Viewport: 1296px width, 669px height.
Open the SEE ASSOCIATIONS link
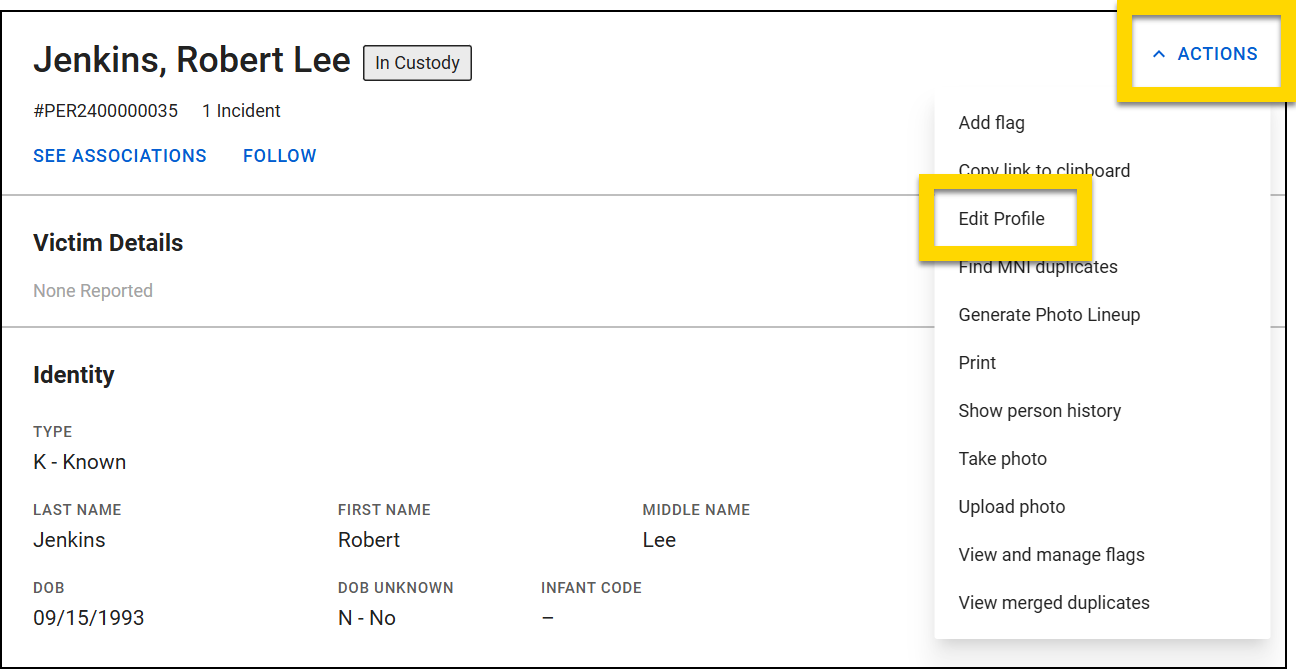tap(120, 155)
